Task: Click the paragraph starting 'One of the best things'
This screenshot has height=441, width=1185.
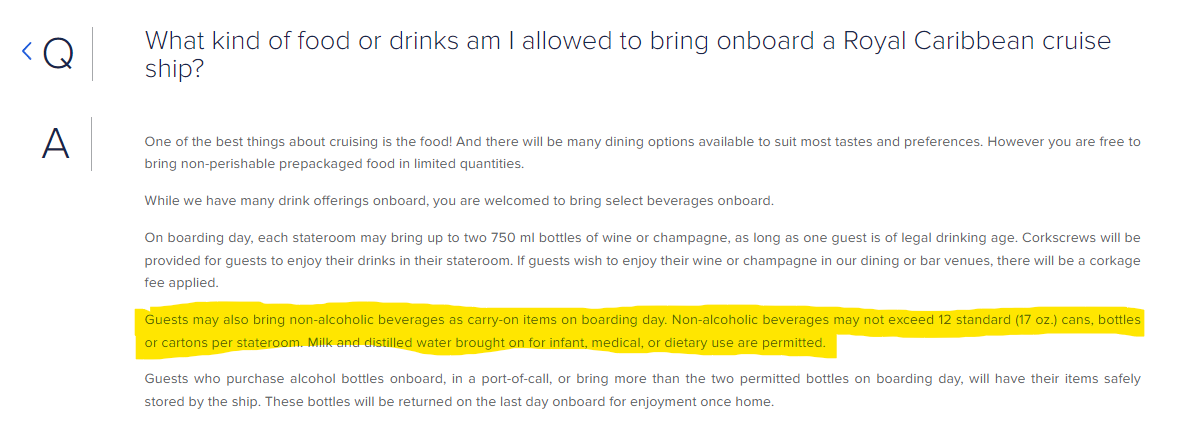Action: [x=642, y=153]
